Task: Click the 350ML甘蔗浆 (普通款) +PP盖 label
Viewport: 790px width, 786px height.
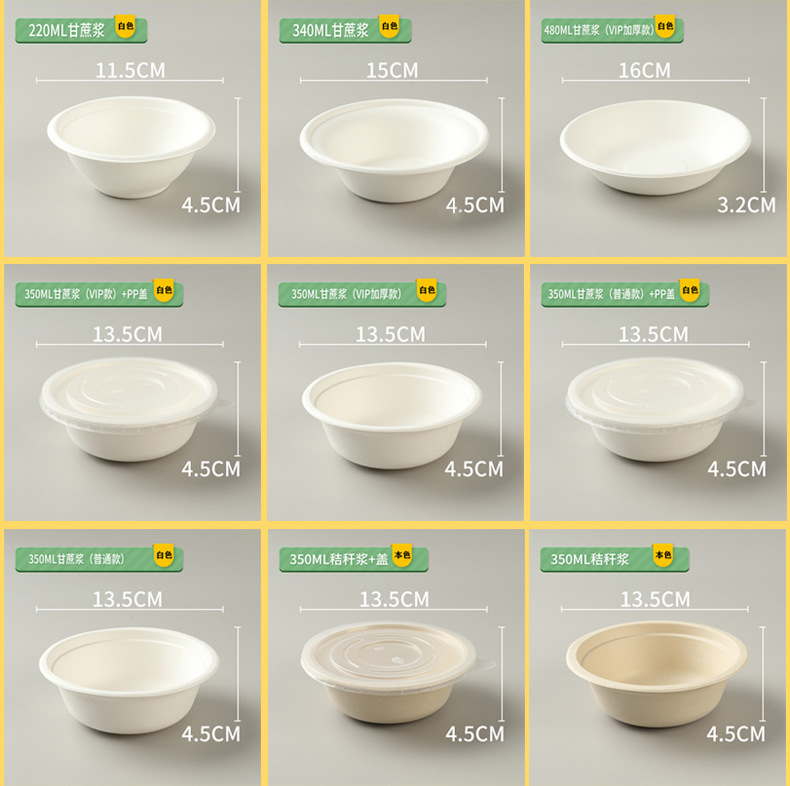Action: (x=625, y=294)
